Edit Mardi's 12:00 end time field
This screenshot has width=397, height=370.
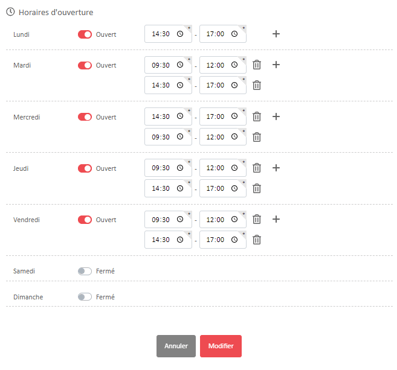point(223,65)
